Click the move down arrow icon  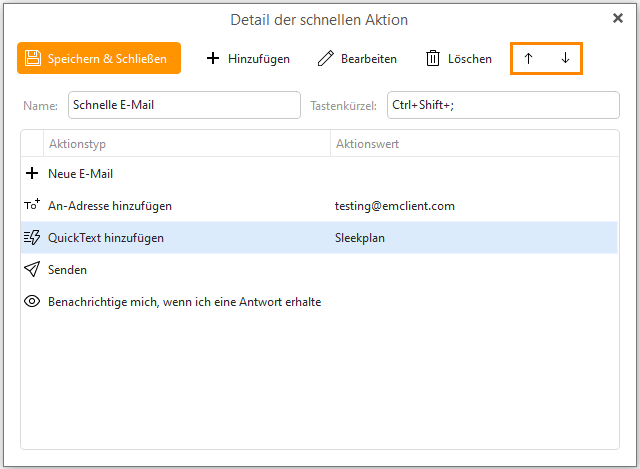565,58
